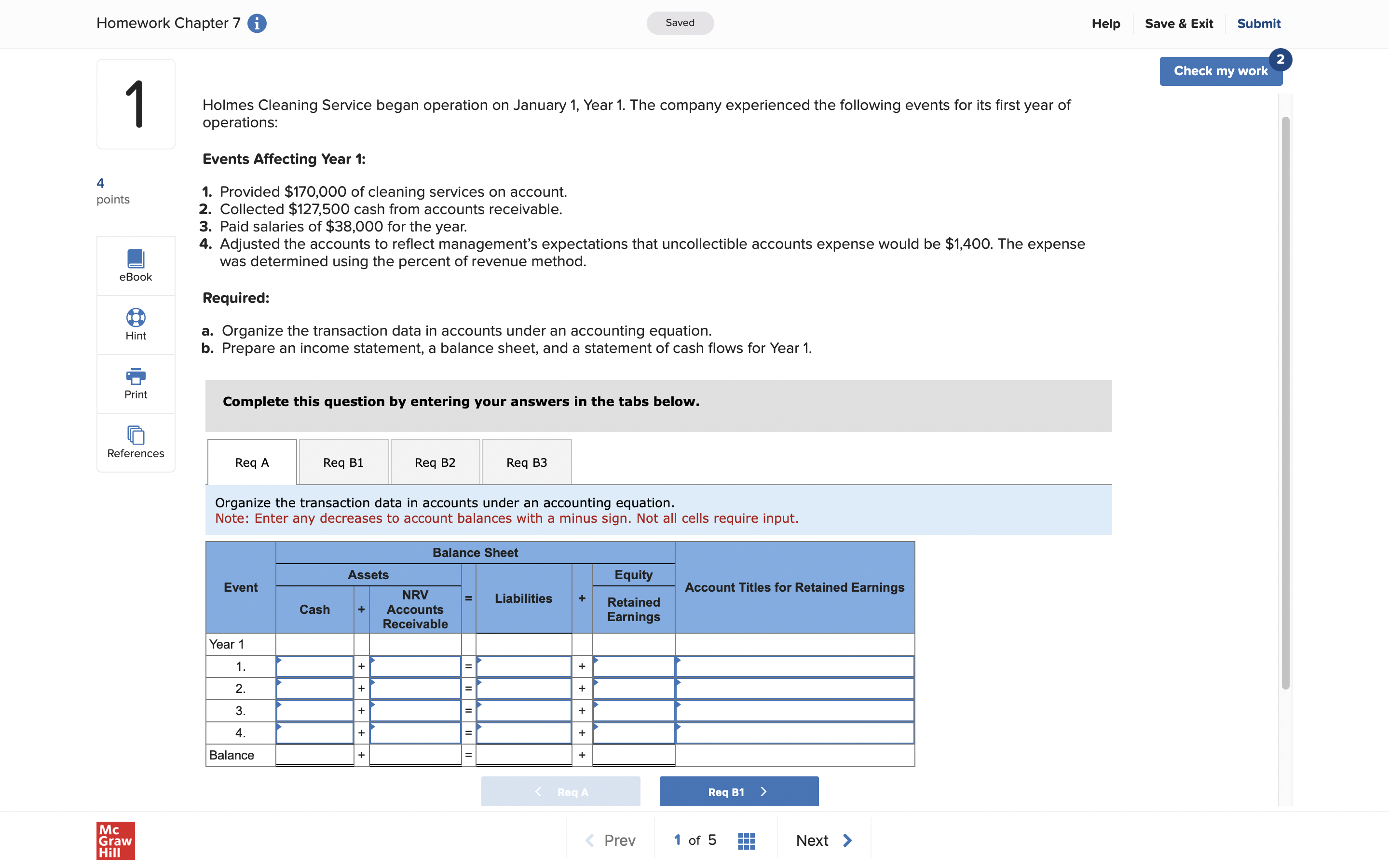The height and width of the screenshot is (868, 1389).
Task: Click the McGraw Hill logo
Action: coord(115,841)
